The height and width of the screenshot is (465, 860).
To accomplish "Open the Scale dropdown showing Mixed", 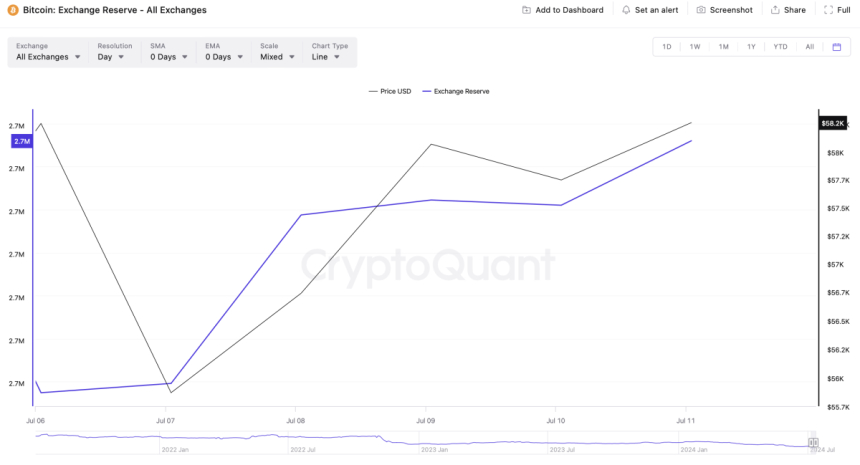I will point(277,57).
